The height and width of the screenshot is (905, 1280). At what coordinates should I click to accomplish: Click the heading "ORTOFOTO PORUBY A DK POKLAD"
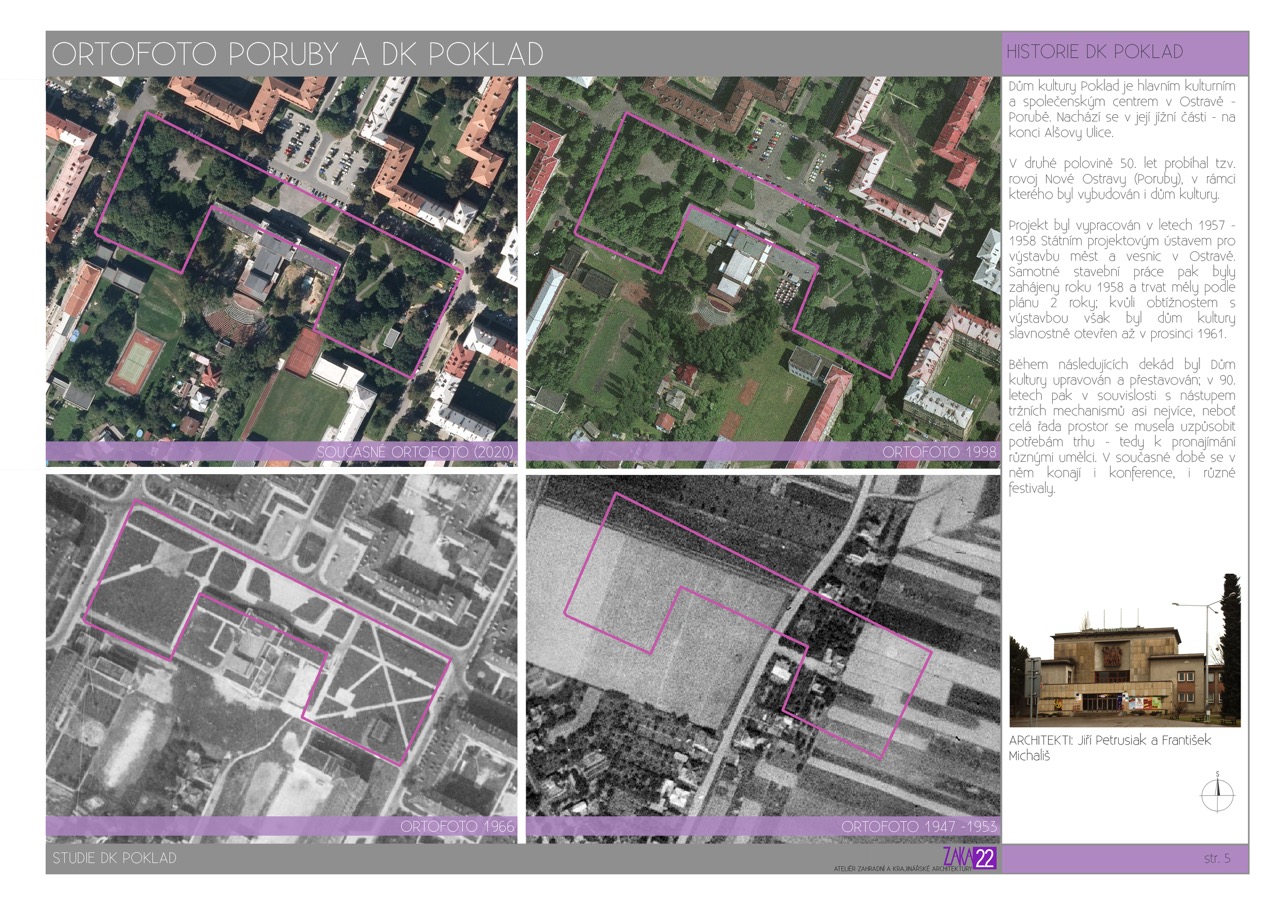(x=297, y=54)
